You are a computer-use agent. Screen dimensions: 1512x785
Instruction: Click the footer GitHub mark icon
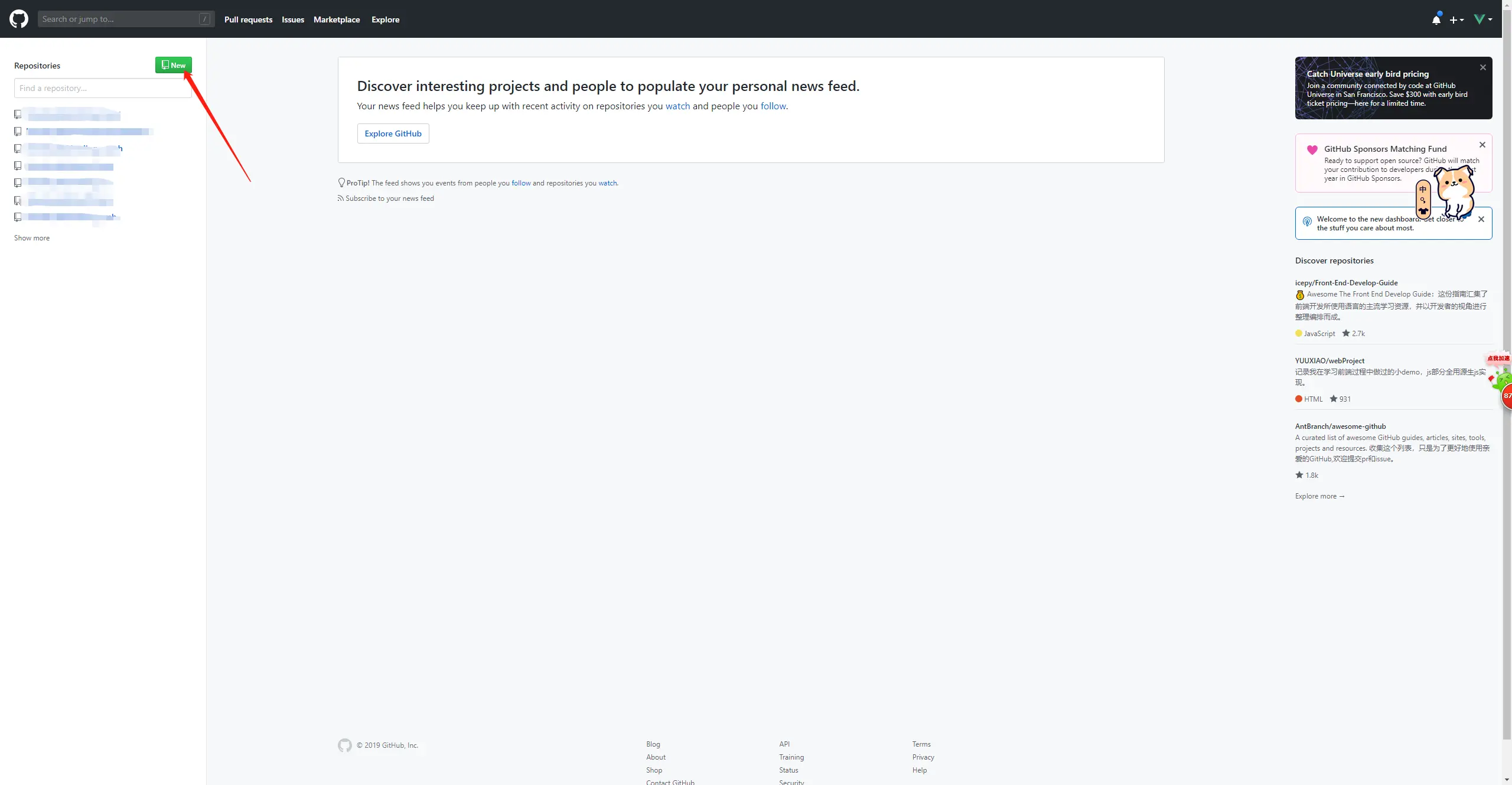click(344, 745)
